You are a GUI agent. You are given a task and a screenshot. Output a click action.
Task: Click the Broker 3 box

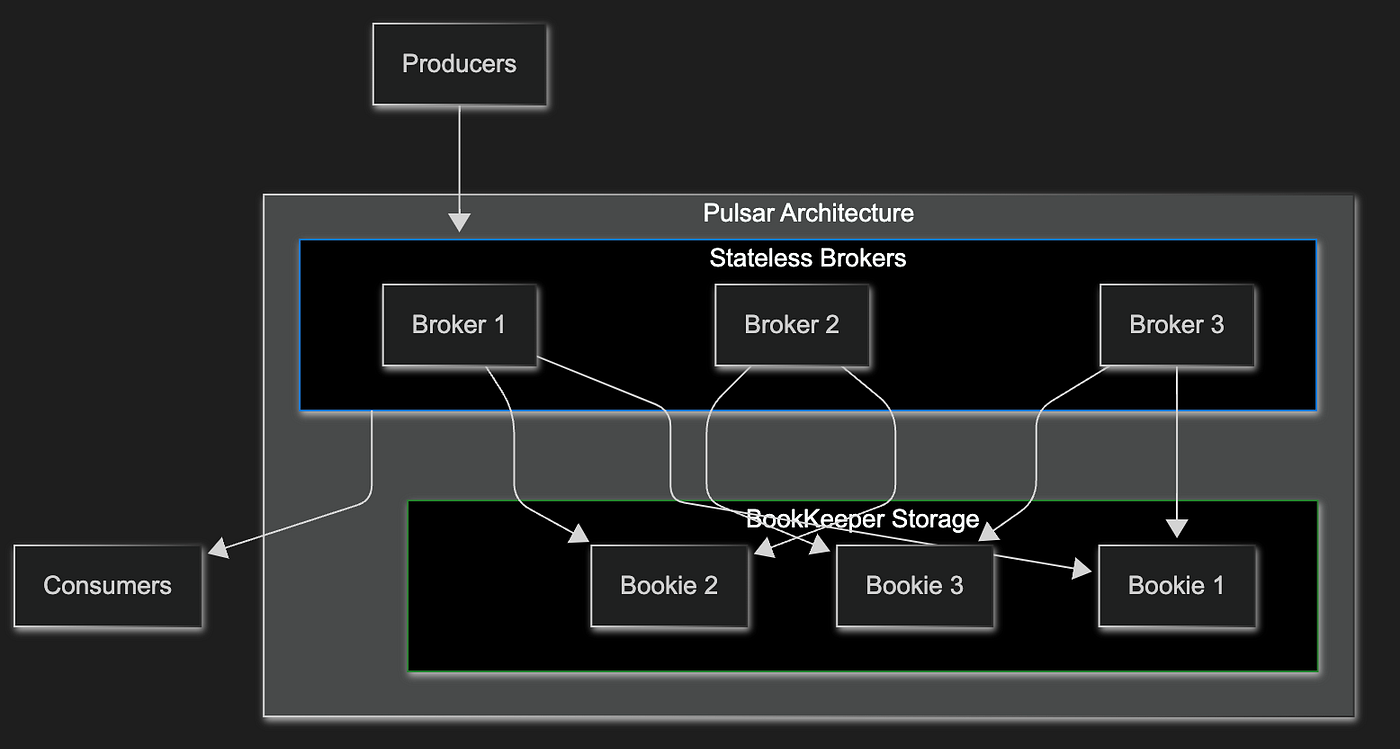(1177, 325)
